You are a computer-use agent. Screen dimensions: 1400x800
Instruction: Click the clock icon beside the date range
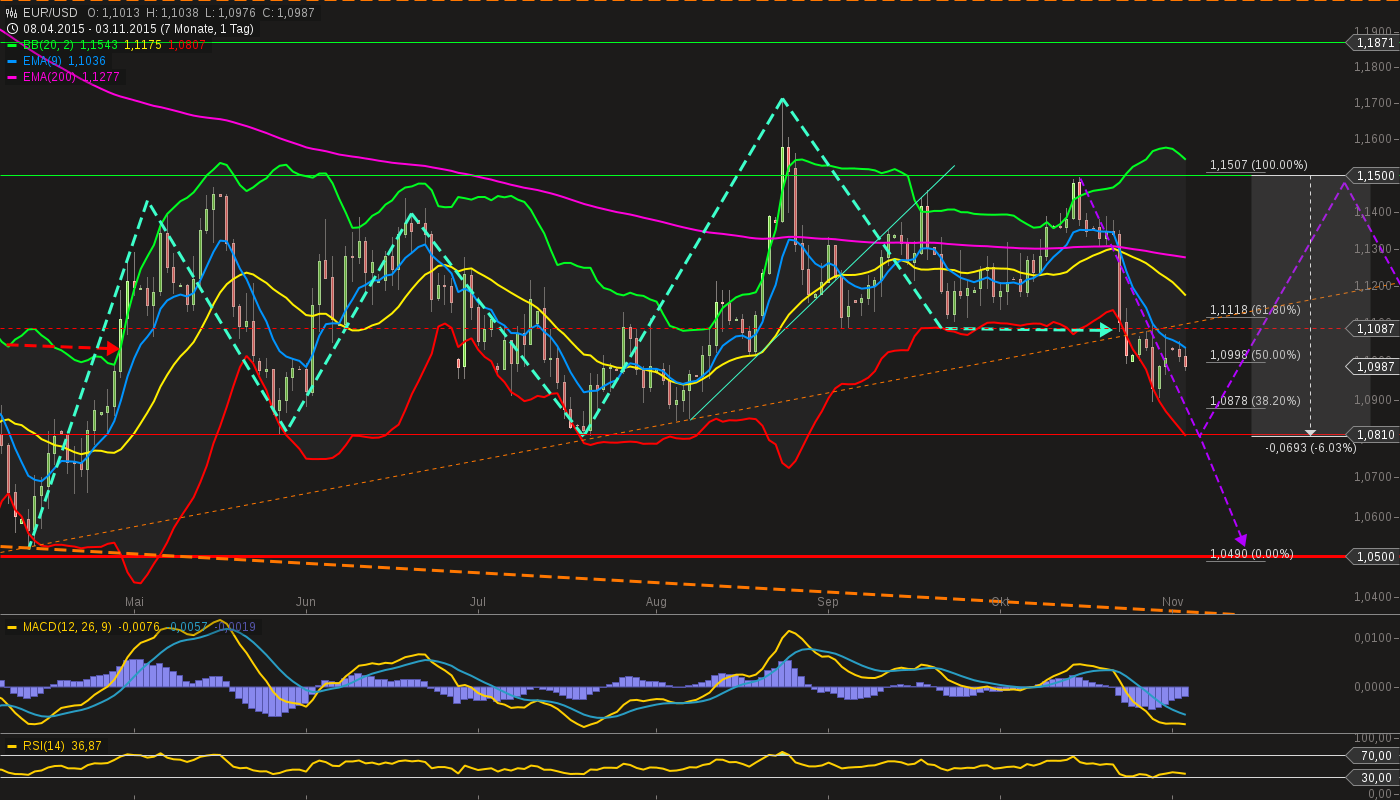(11, 29)
